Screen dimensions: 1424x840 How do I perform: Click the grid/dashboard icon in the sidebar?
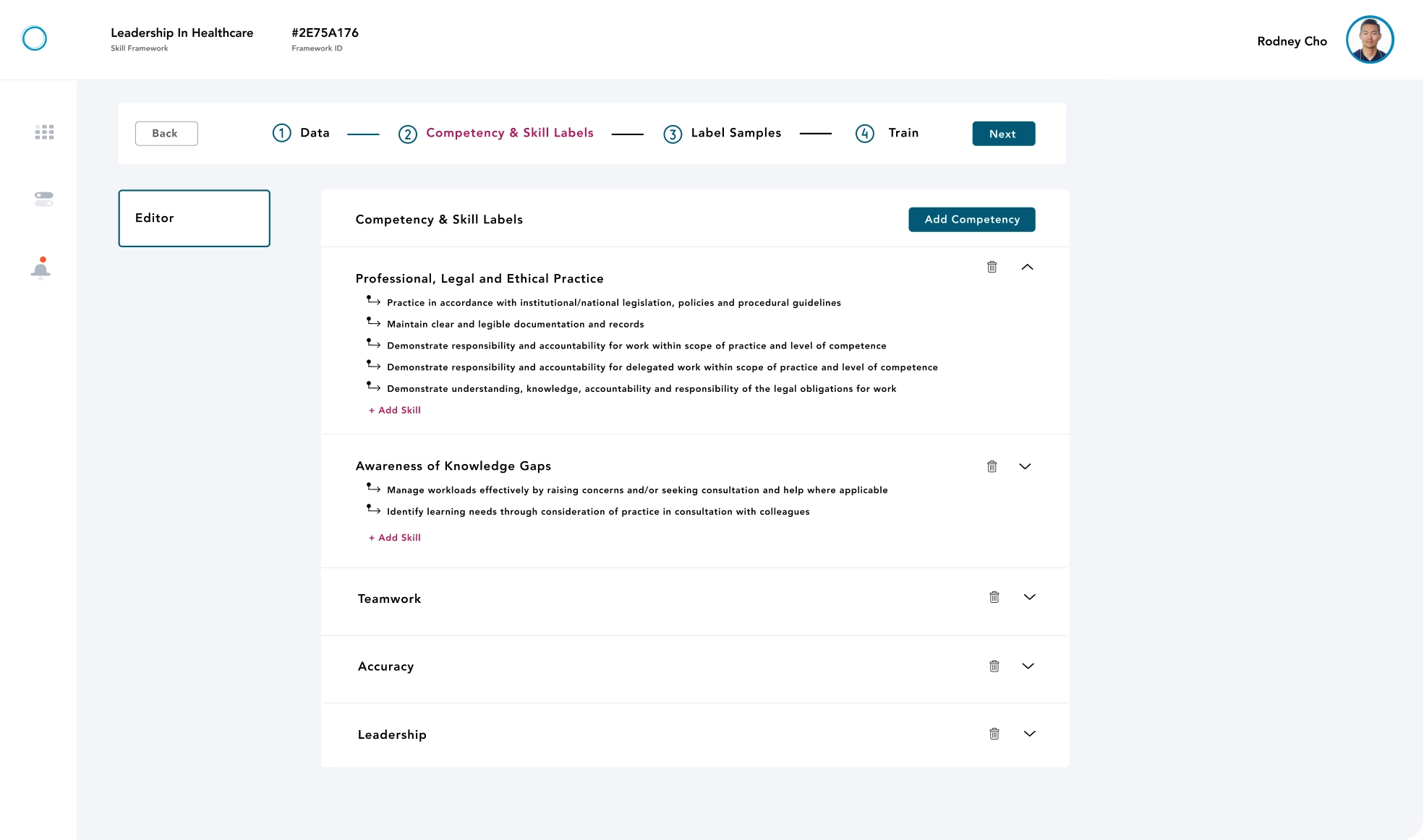point(43,131)
